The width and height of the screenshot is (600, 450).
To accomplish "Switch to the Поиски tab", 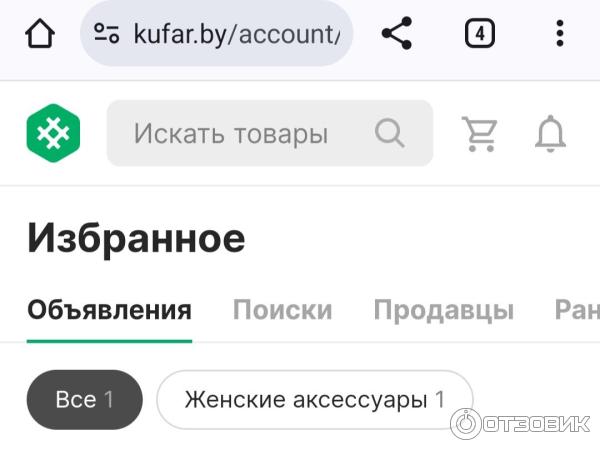I will [x=282, y=309].
